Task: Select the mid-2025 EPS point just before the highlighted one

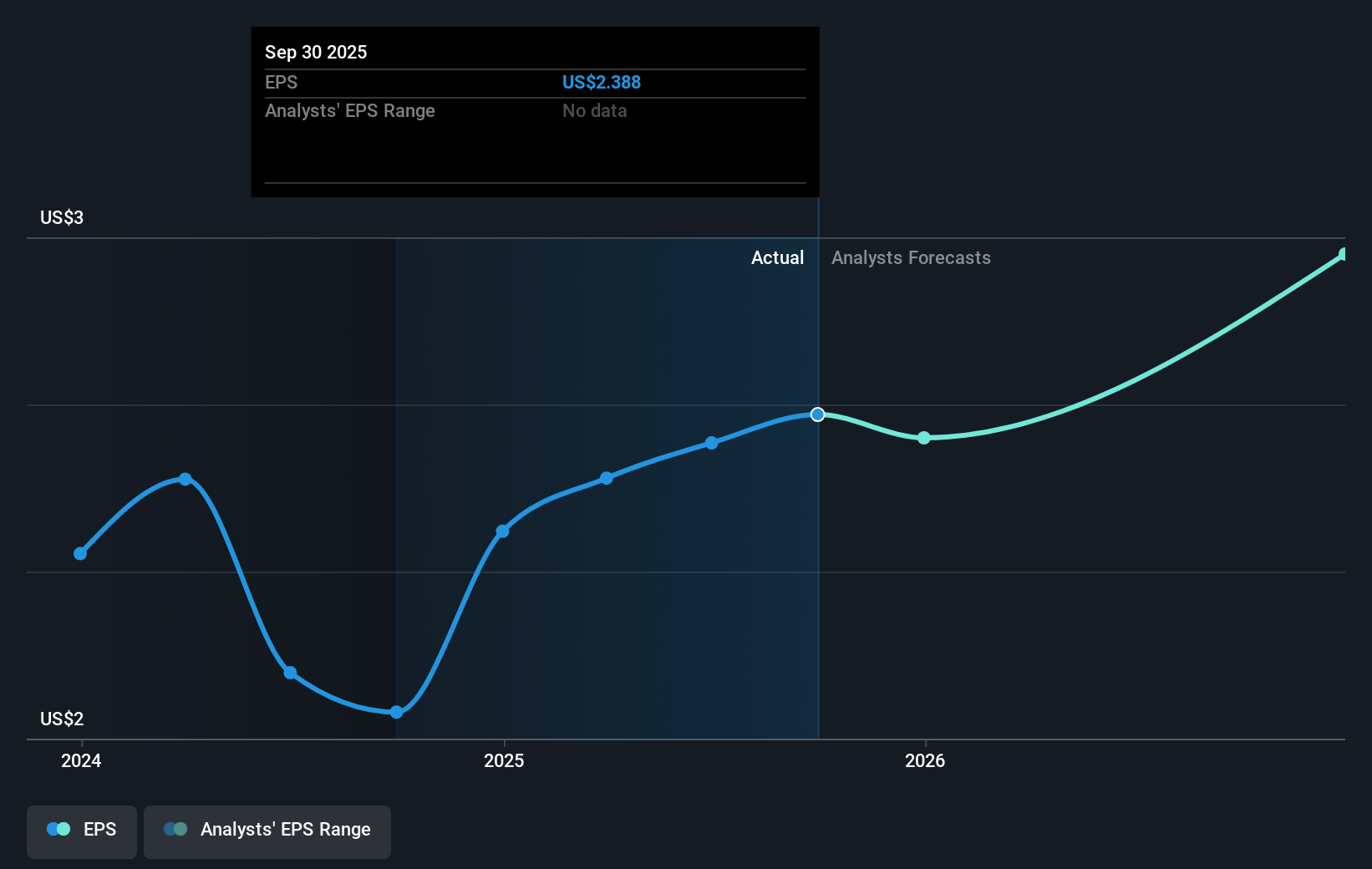Action: point(711,443)
